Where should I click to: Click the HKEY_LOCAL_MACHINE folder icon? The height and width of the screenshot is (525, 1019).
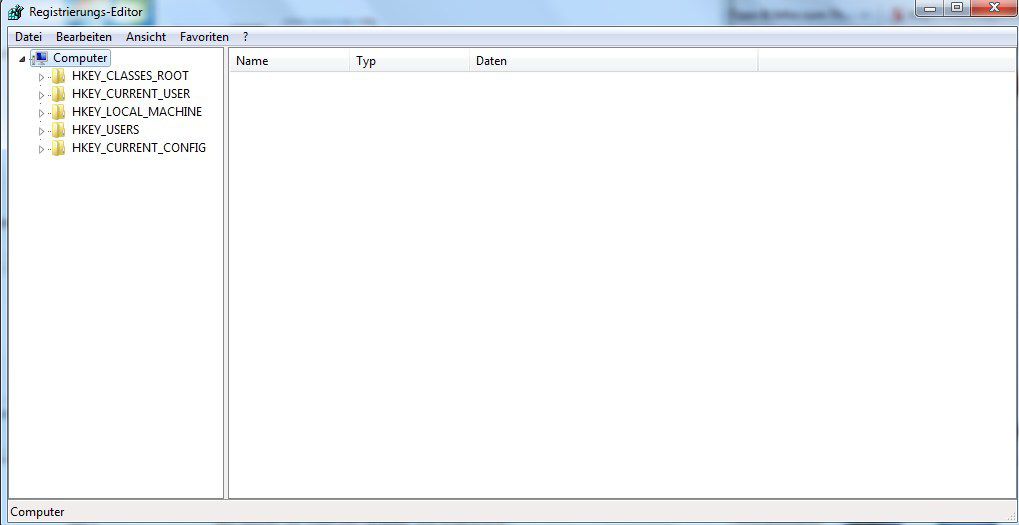pyautogui.click(x=59, y=112)
